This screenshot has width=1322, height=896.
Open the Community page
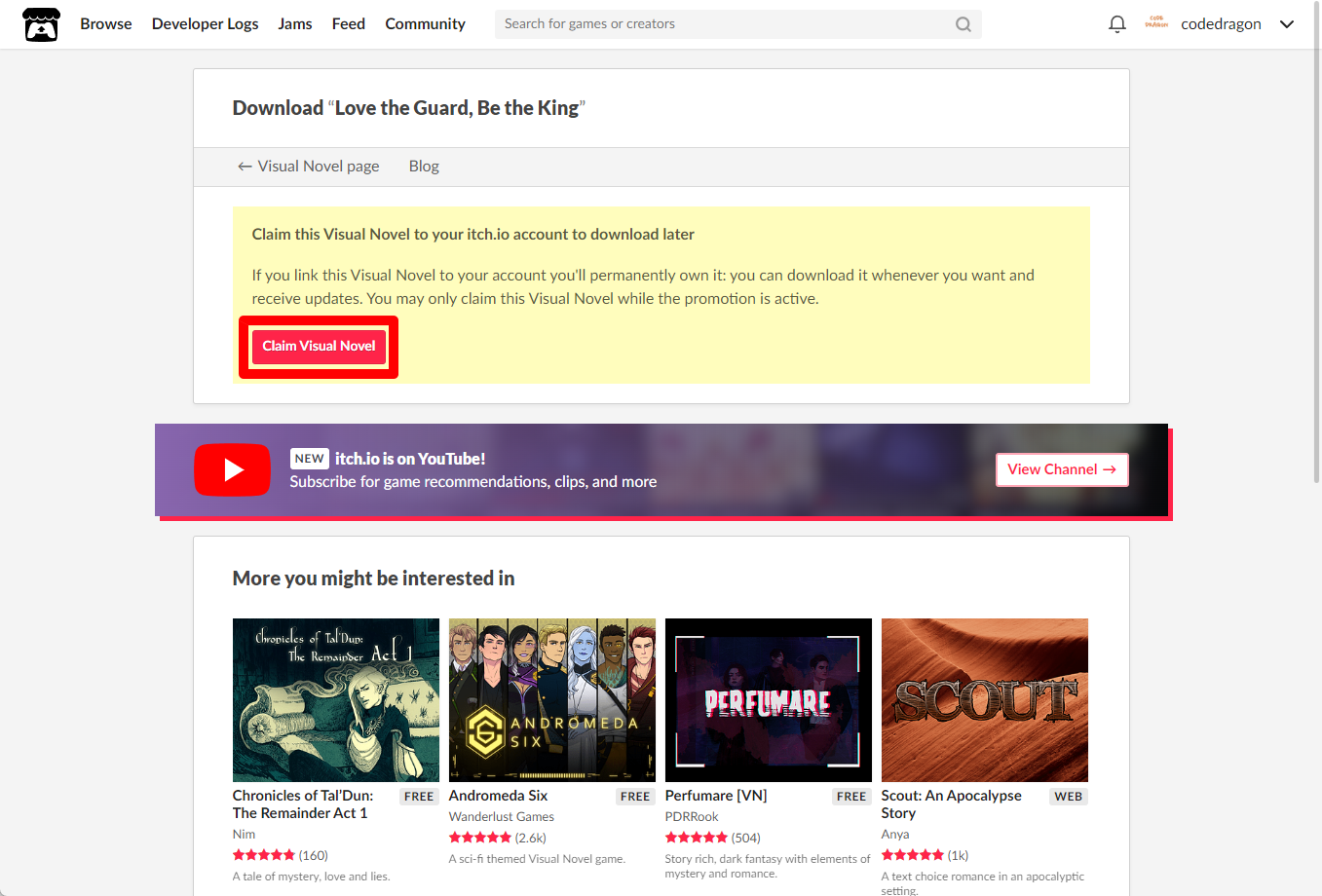426,24
